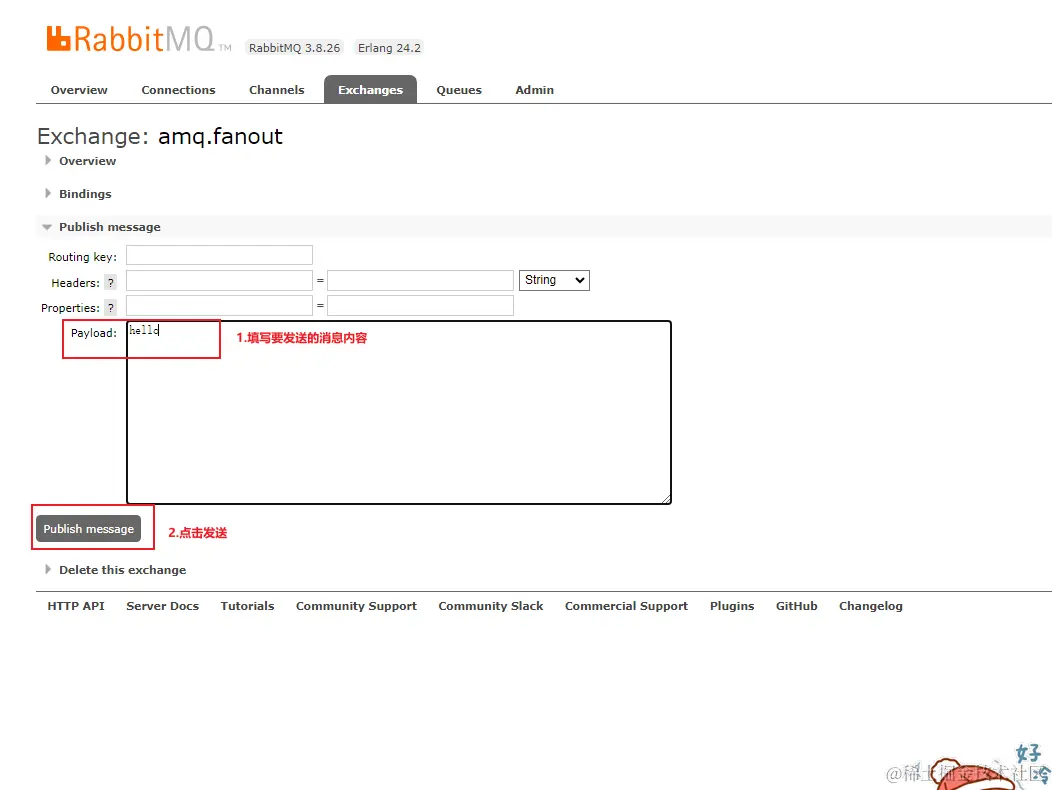The height and width of the screenshot is (790, 1052).
Task: Click the Exchange: amq.fanout heading
Action: click(160, 136)
